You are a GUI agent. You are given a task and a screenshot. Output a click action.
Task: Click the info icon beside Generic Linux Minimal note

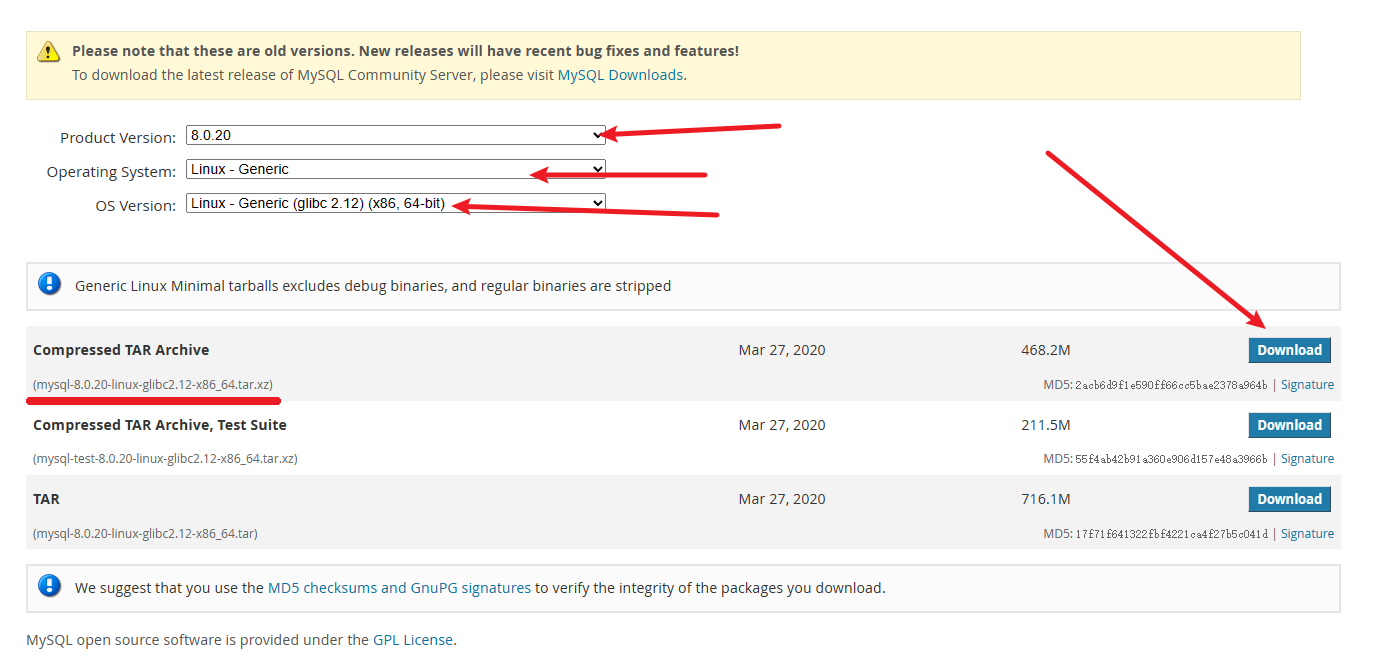[x=49, y=284]
